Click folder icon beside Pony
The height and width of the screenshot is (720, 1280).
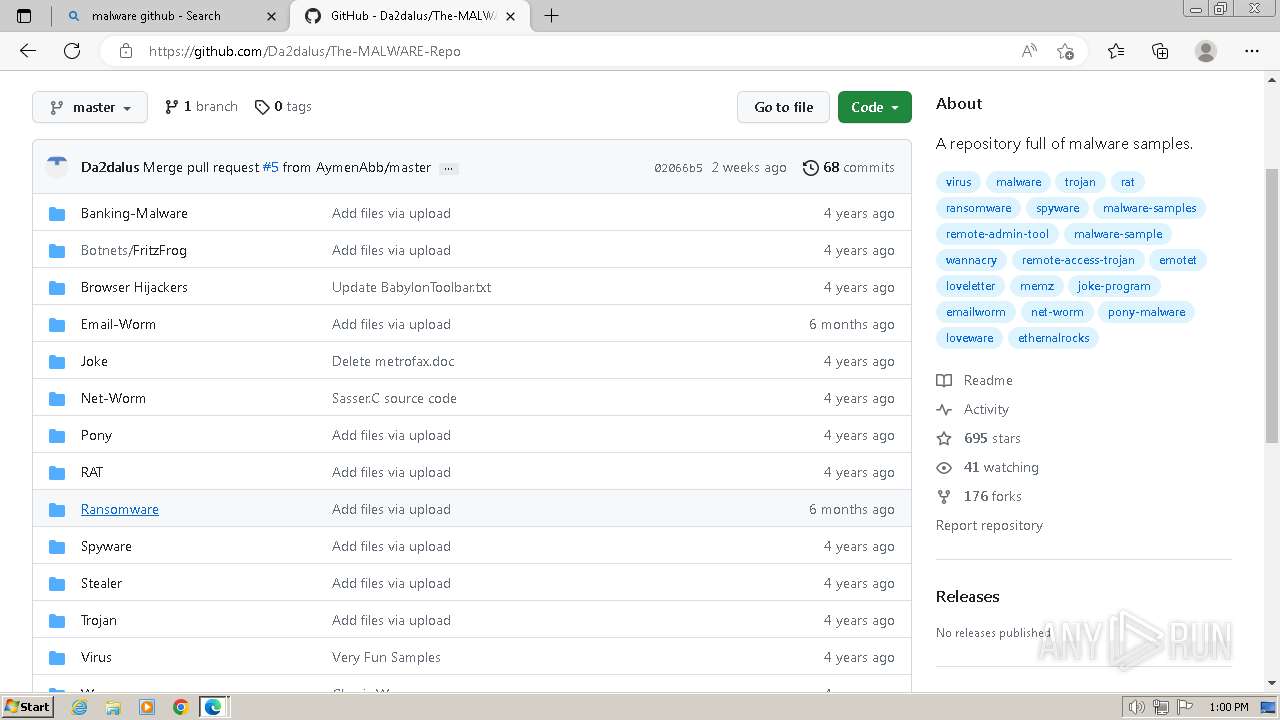click(x=57, y=435)
